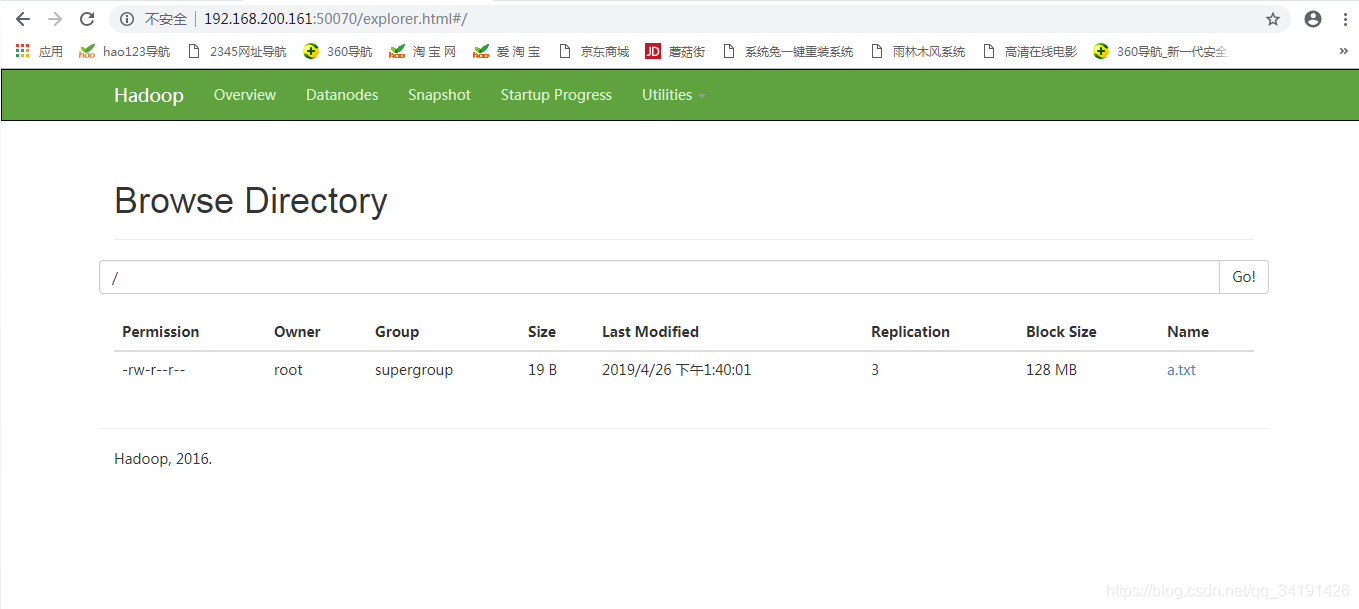Click the Last Modified column header
Screen dimensions: 1359x609
650,332
